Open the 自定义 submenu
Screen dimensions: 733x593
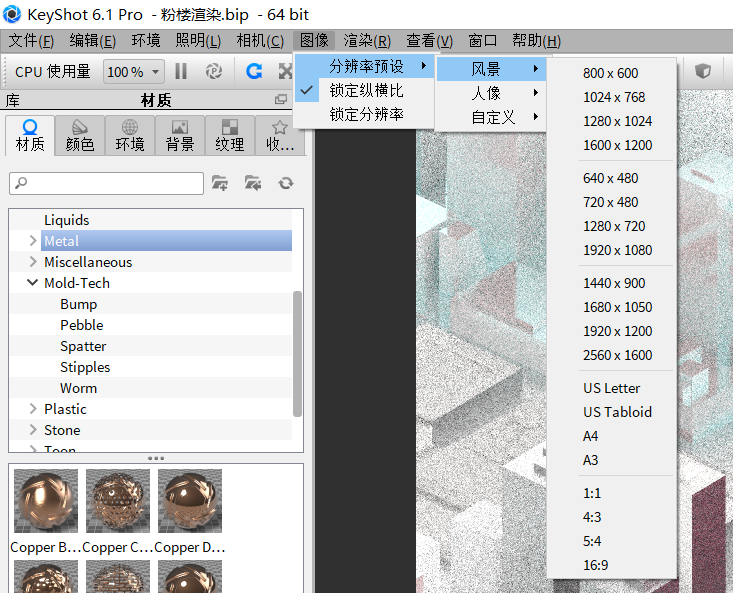[491, 117]
